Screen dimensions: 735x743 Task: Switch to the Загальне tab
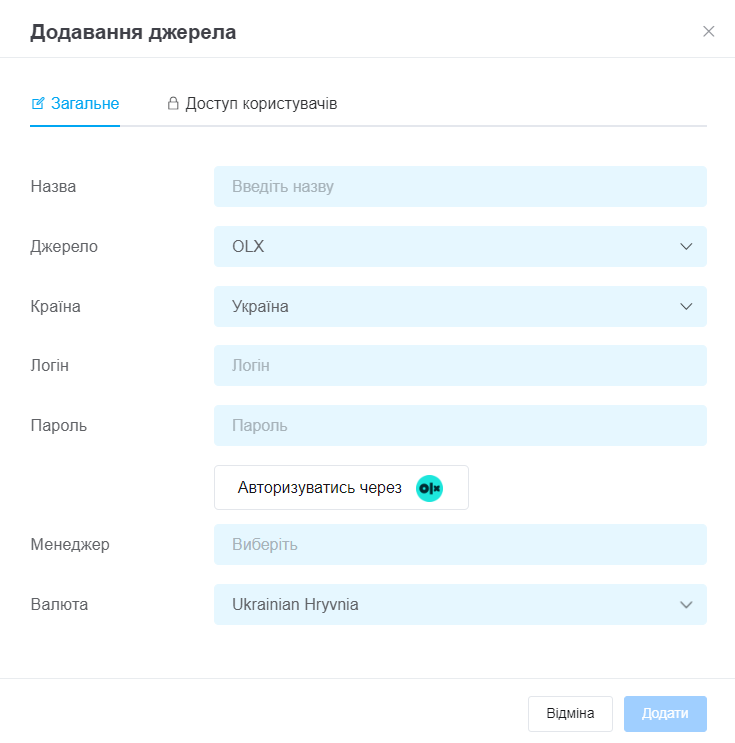(x=84, y=103)
